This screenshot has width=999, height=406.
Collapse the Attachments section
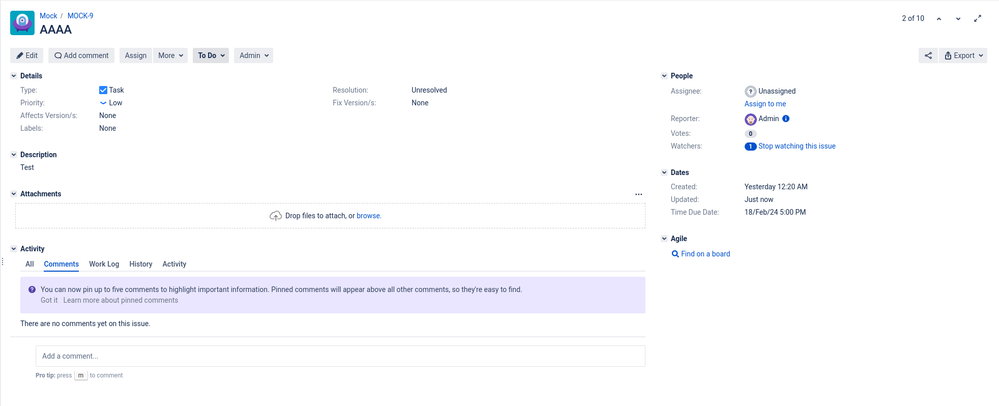coord(14,194)
